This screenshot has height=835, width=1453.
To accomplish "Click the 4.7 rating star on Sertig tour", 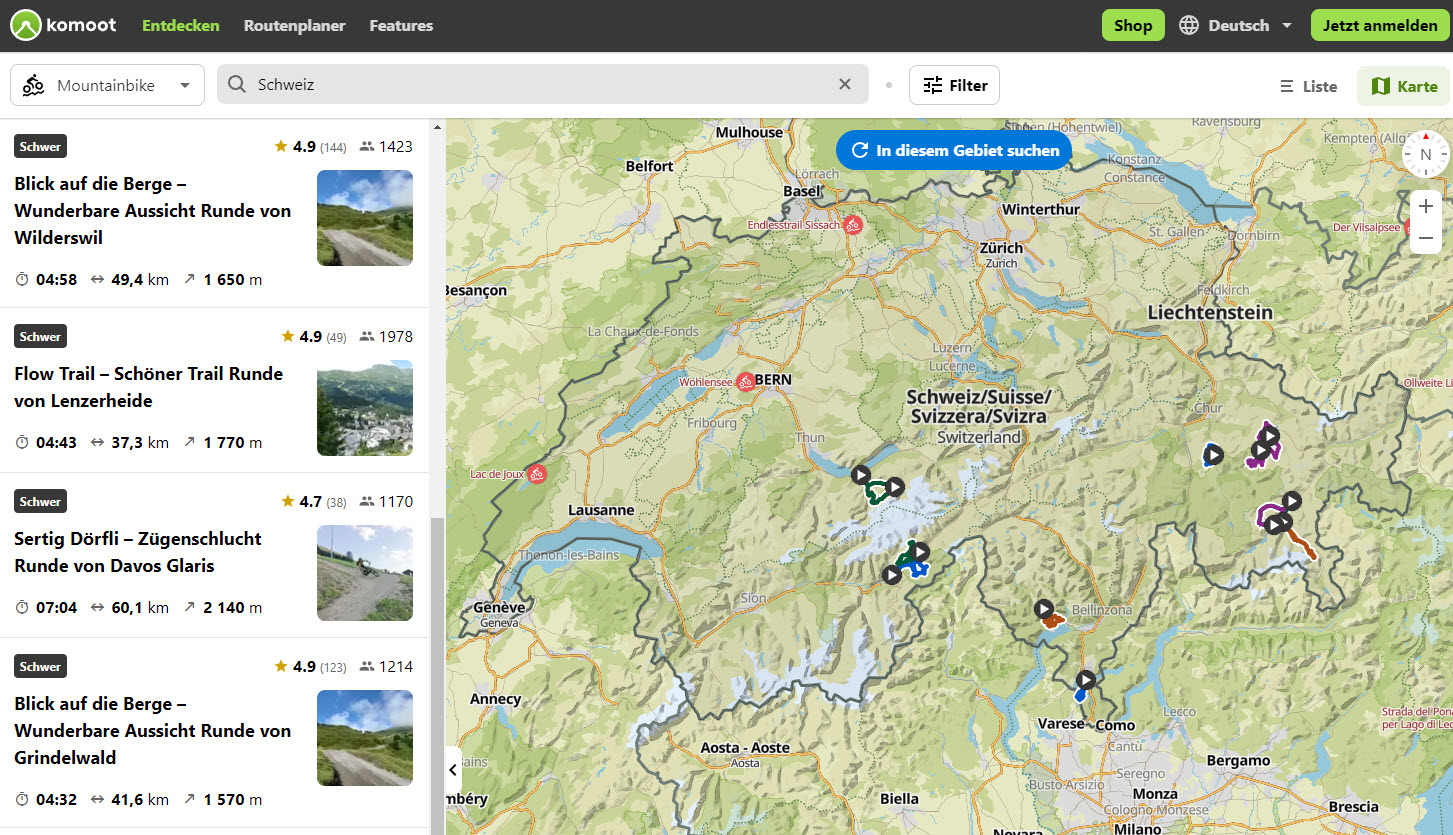I will [x=287, y=501].
